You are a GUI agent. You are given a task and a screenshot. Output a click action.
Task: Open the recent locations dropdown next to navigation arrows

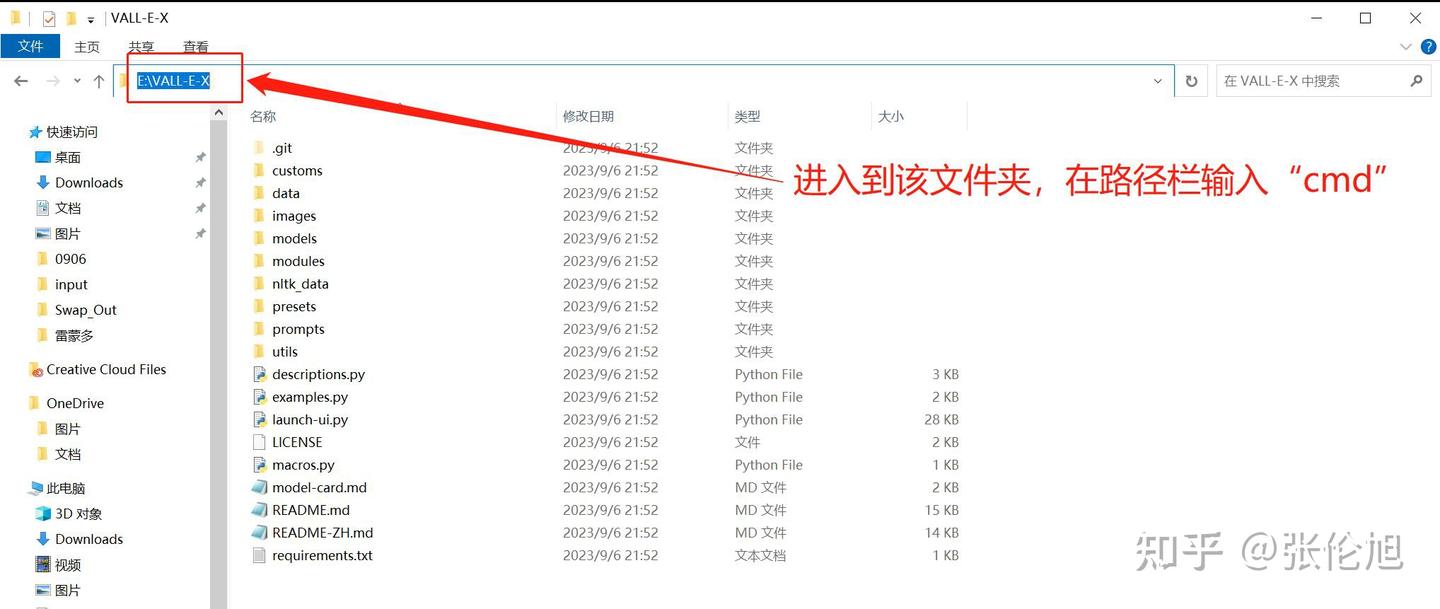[75, 80]
